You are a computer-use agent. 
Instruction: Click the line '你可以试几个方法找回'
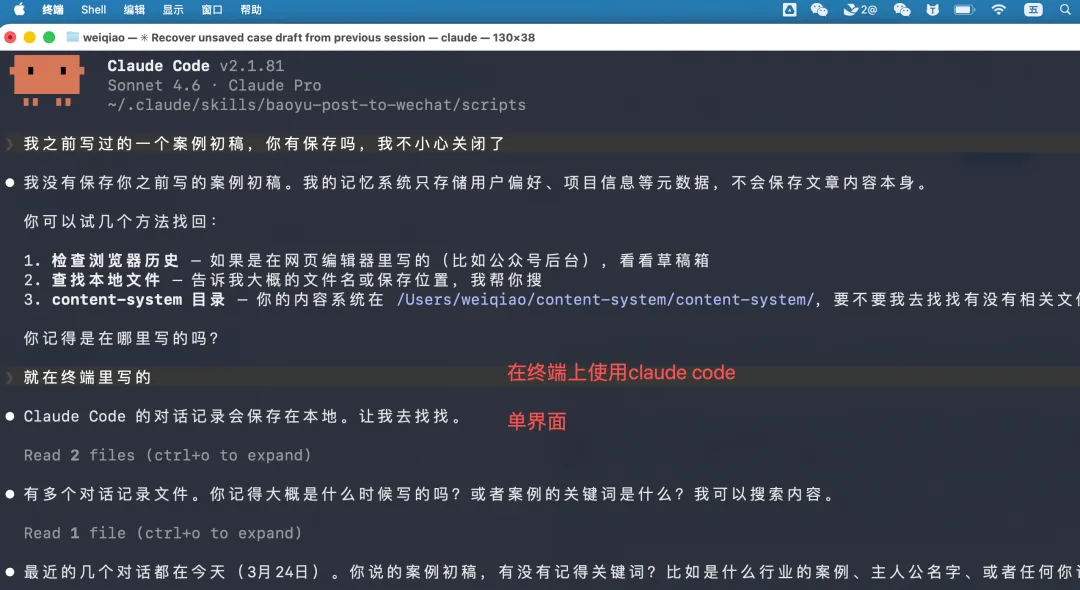(x=121, y=221)
